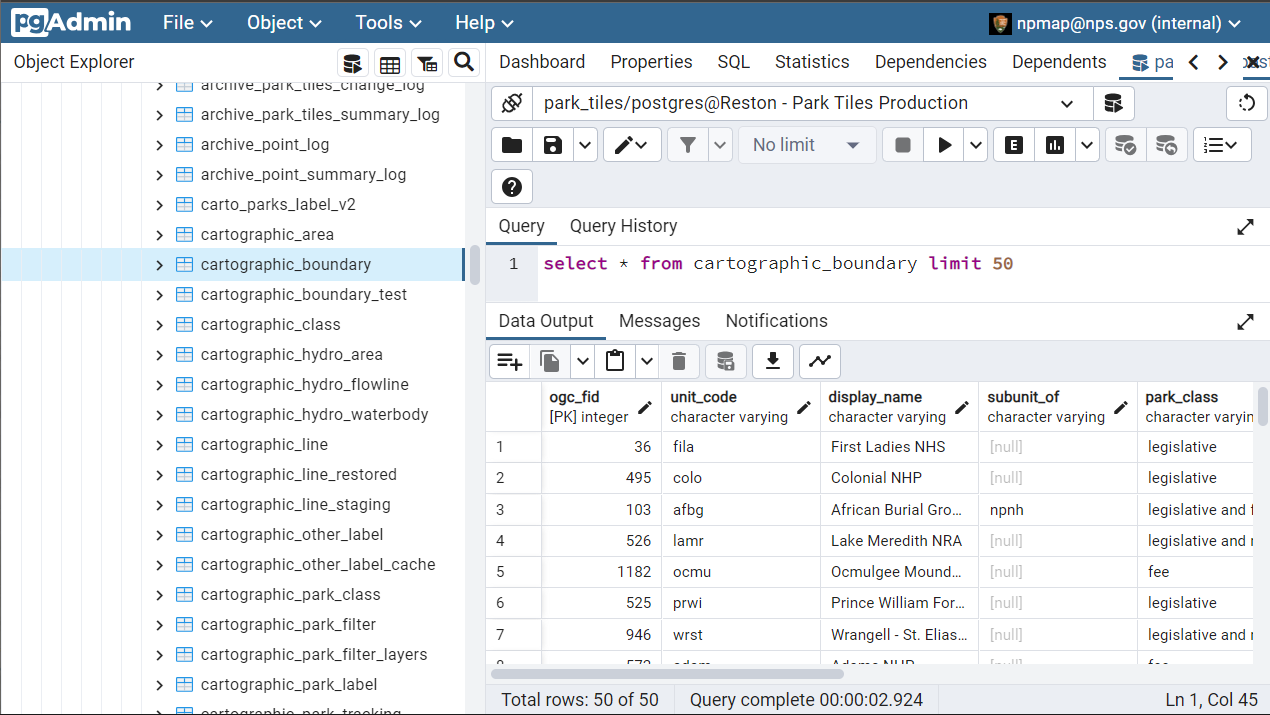
Task: Click the Filtered Rows icon in Object Explorer
Action: [x=427, y=63]
